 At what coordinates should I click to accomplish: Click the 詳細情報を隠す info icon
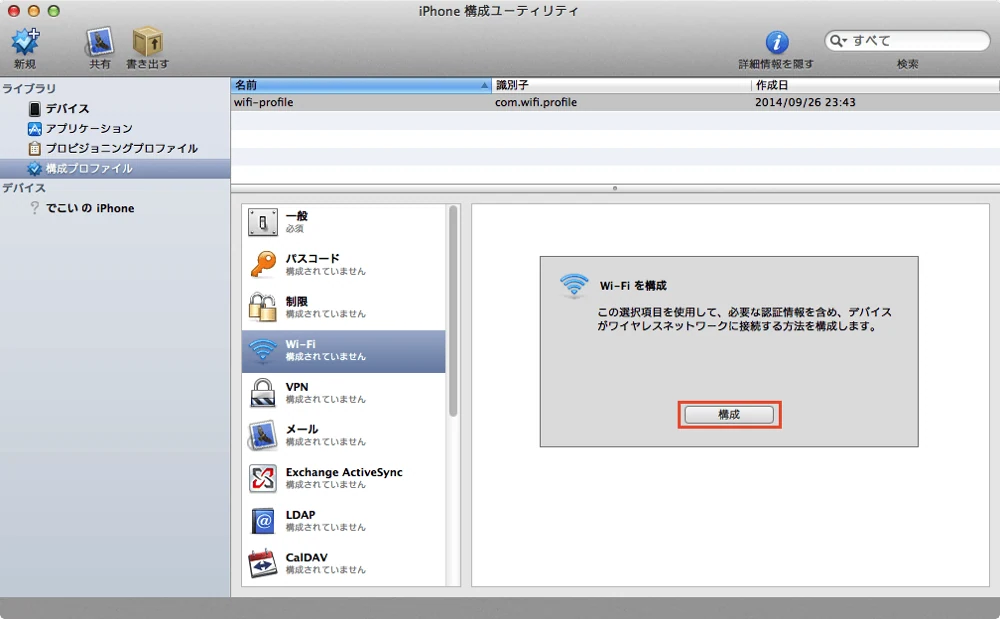[x=776, y=43]
